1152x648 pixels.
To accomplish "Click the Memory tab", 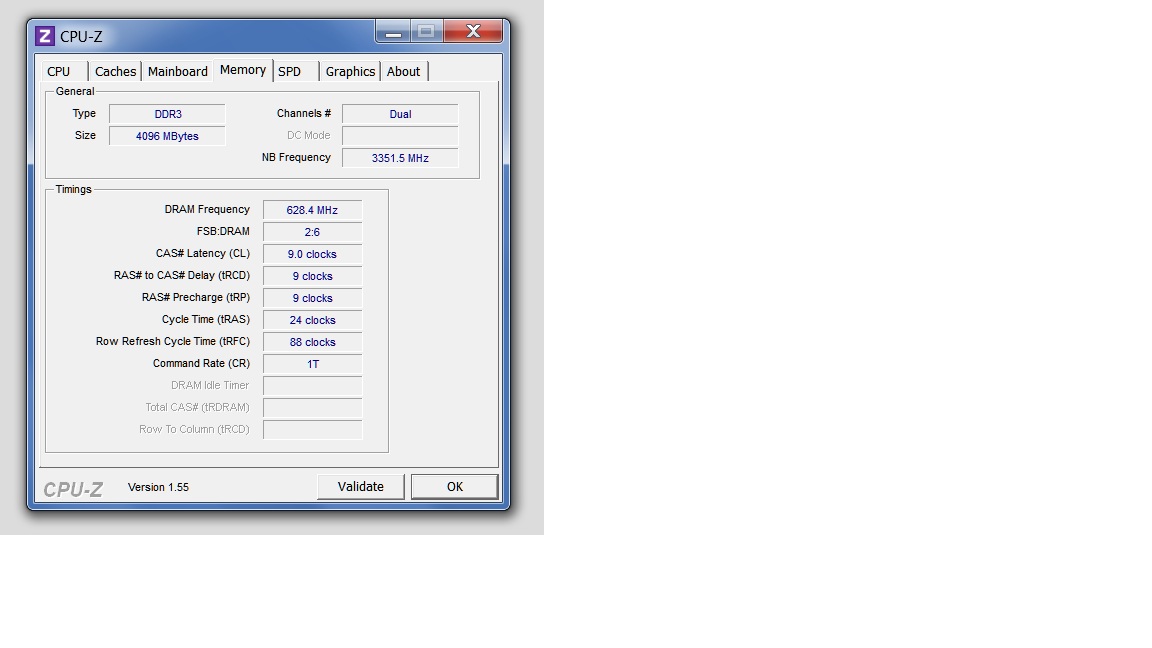I will (x=243, y=70).
